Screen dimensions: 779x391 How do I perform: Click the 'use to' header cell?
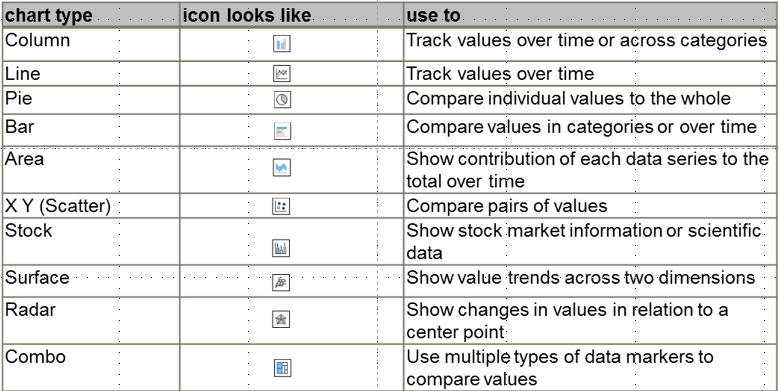tap(591, 15)
